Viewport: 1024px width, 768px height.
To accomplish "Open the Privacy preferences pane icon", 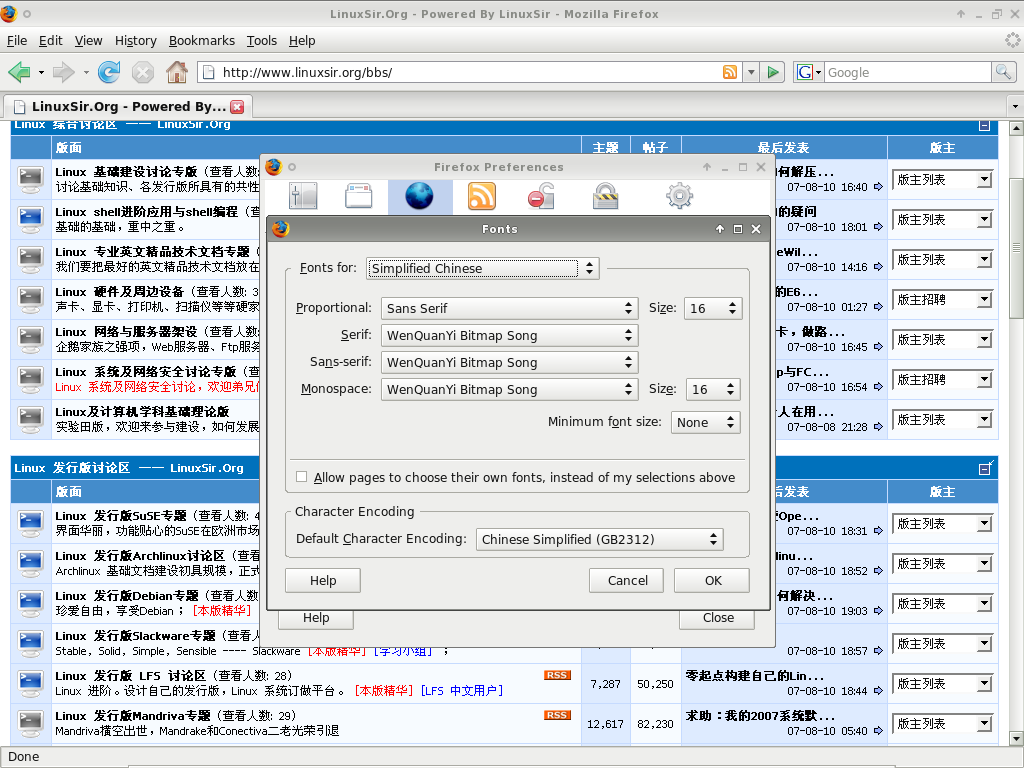I will click(541, 196).
